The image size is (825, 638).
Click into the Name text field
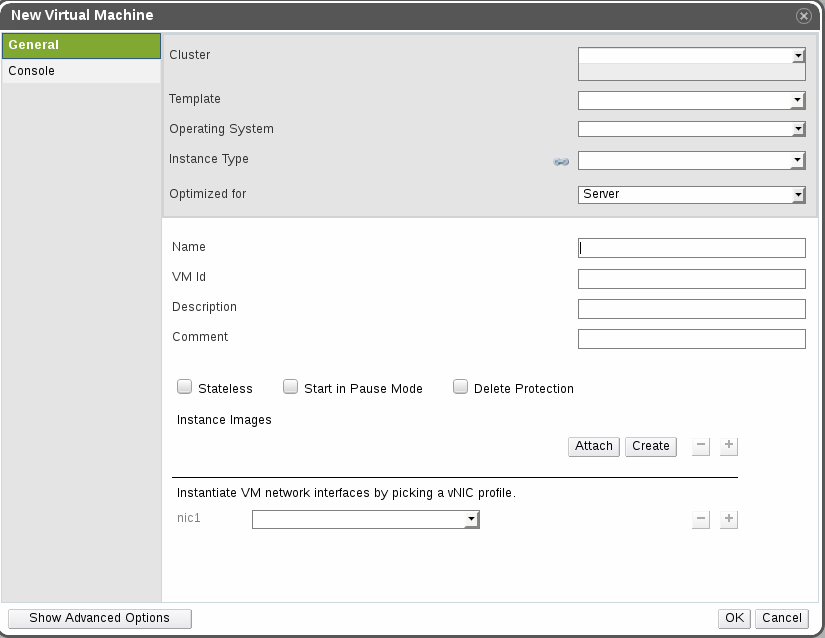pos(692,248)
